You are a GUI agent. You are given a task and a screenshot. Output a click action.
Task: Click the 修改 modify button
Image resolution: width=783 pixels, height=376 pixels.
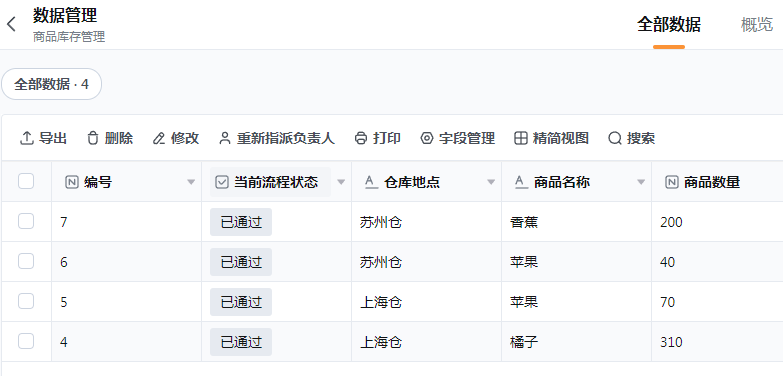point(176,138)
